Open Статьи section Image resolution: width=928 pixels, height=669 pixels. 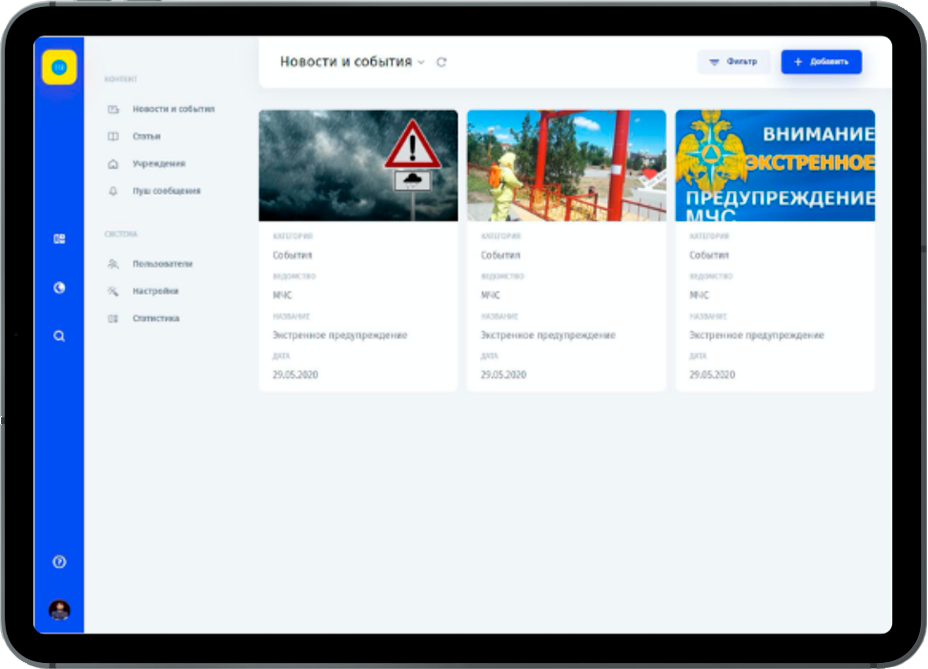pos(146,136)
